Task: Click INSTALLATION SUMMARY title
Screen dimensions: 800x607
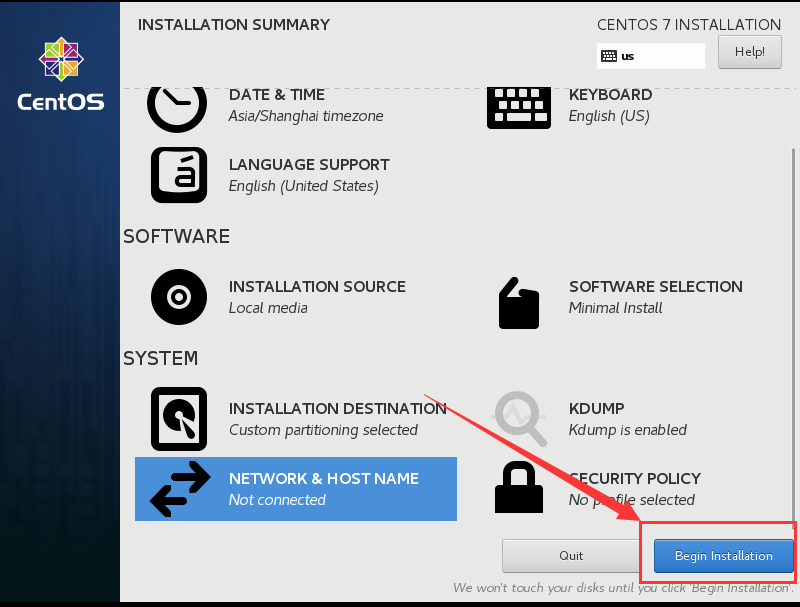Action: 234,25
